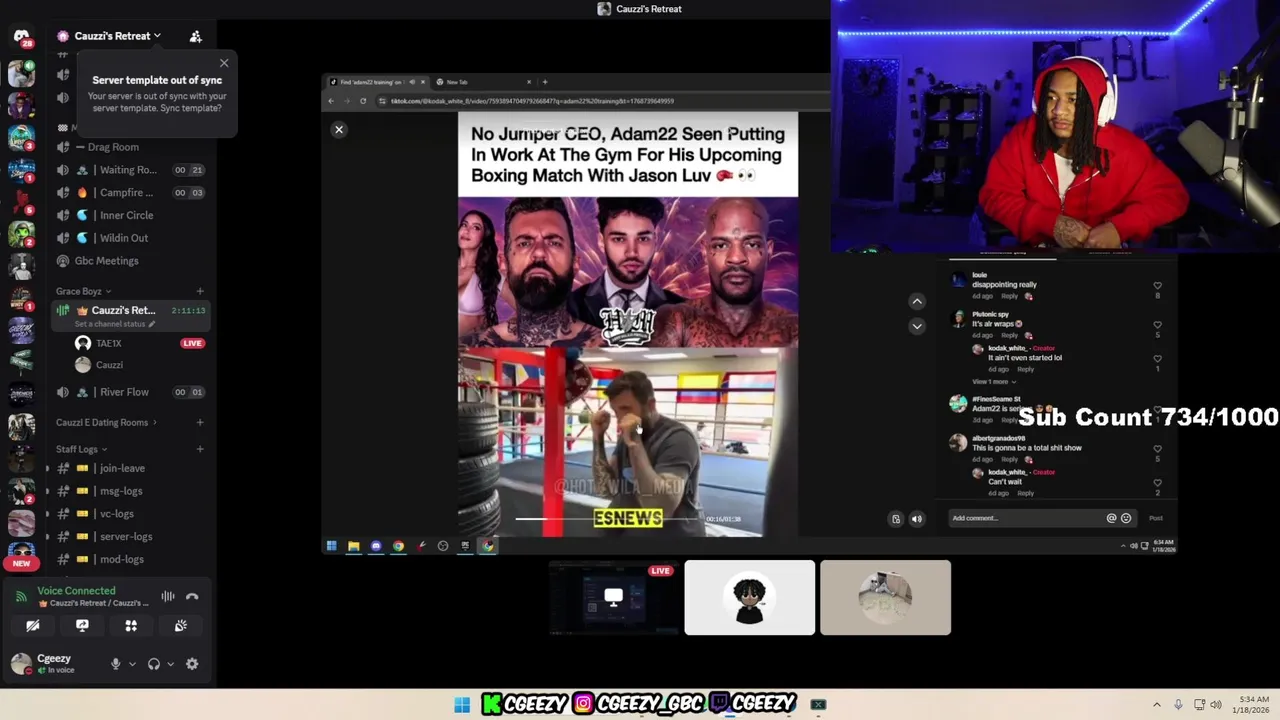Expand View 1 more replies
The height and width of the screenshot is (720, 1280).
tap(994, 381)
